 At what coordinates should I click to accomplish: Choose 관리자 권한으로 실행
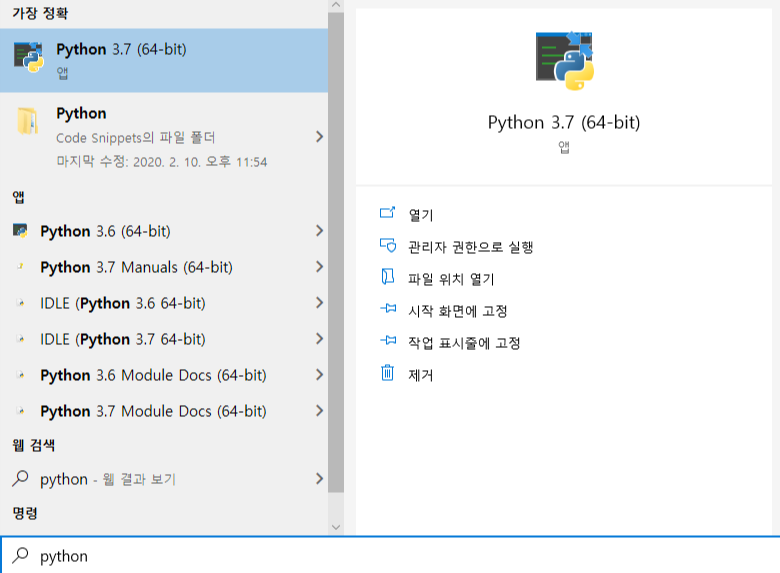click(471, 247)
